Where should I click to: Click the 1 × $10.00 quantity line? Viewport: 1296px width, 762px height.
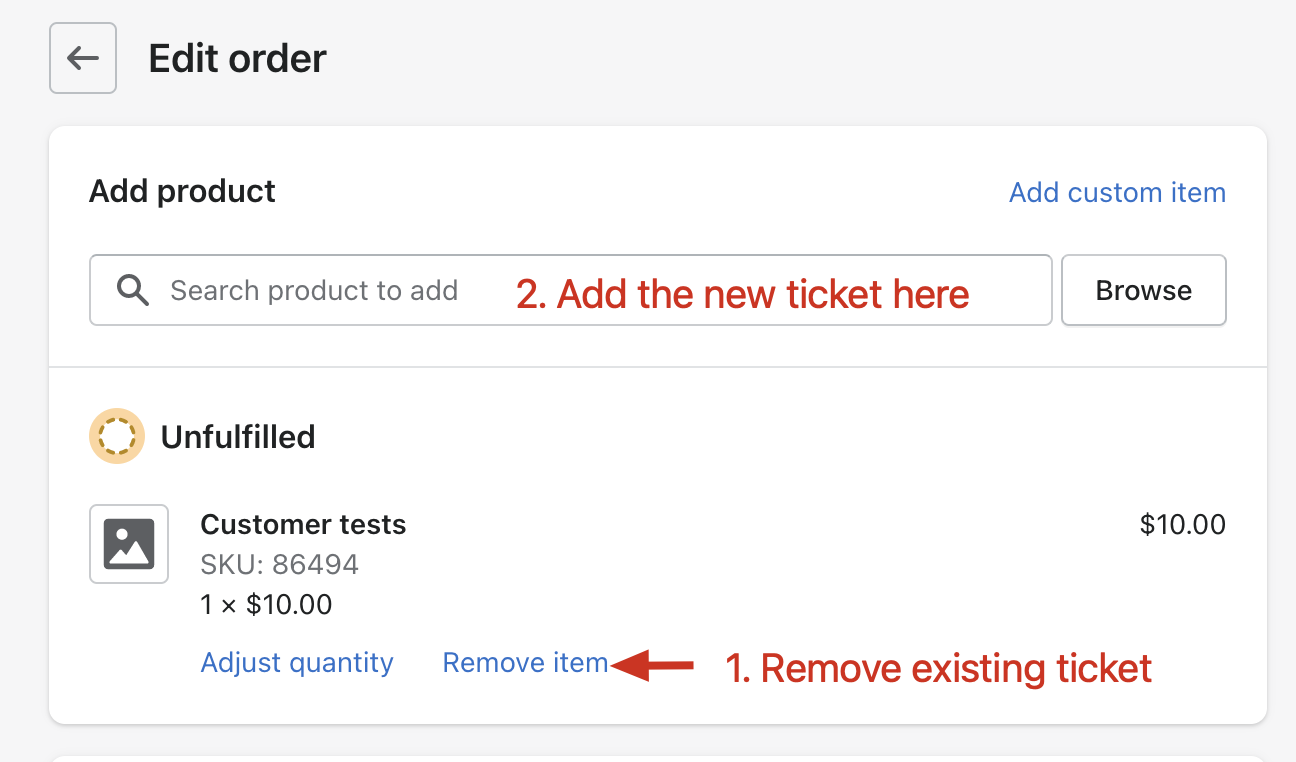click(x=266, y=604)
